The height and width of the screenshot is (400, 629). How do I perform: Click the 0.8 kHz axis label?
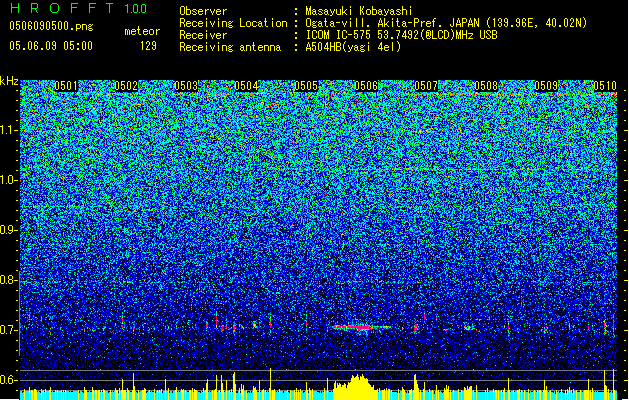pos(9,280)
